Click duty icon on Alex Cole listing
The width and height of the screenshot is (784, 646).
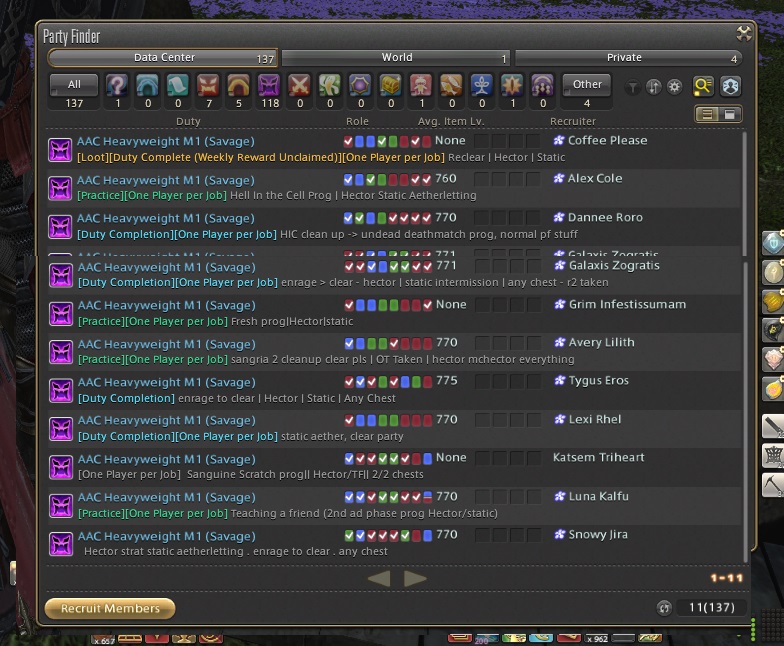60,188
